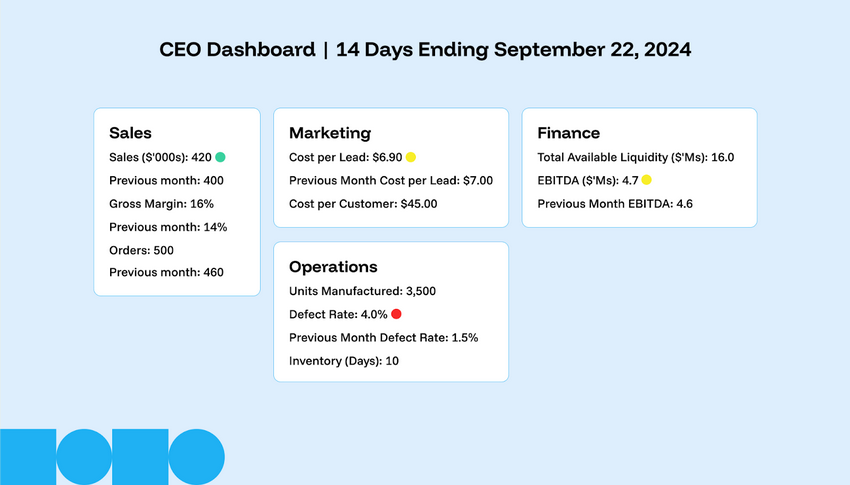Click the Cost per Customer: $45.00 line
This screenshot has width=850, height=485.
click(363, 203)
